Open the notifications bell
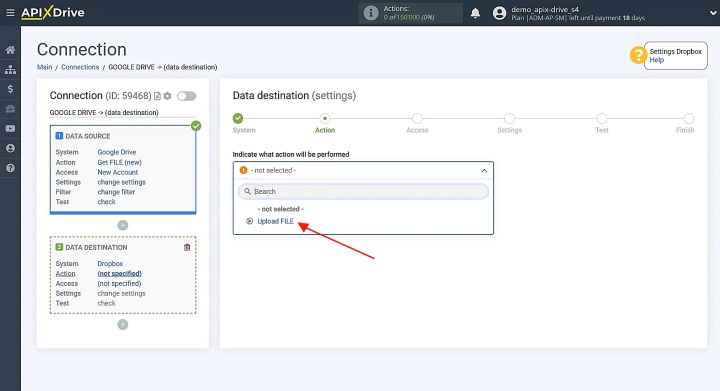 (x=475, y=13)
